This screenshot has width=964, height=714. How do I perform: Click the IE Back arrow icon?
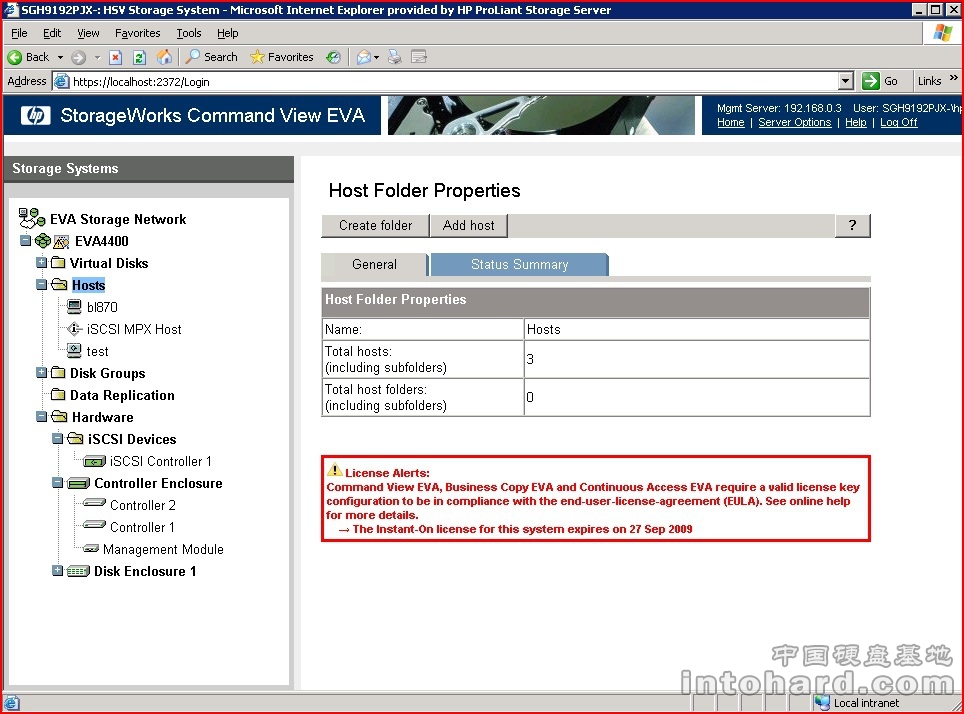tap(14, 57)
